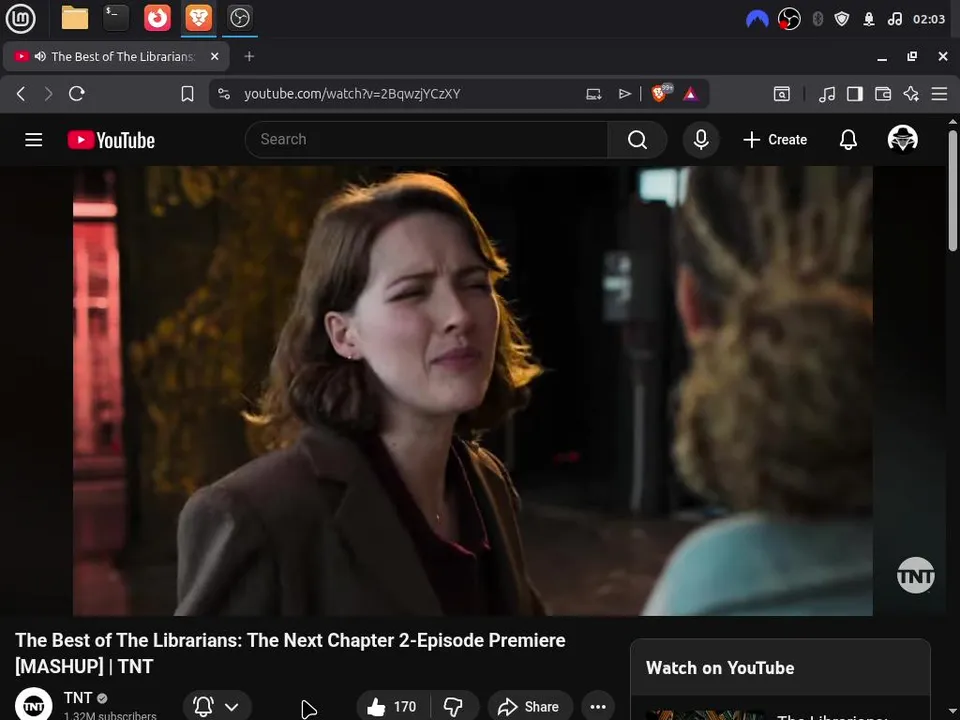Viewport: 960px width, 720px height.
Task: Search with your voice microphone button
Action: click(701, 140)
